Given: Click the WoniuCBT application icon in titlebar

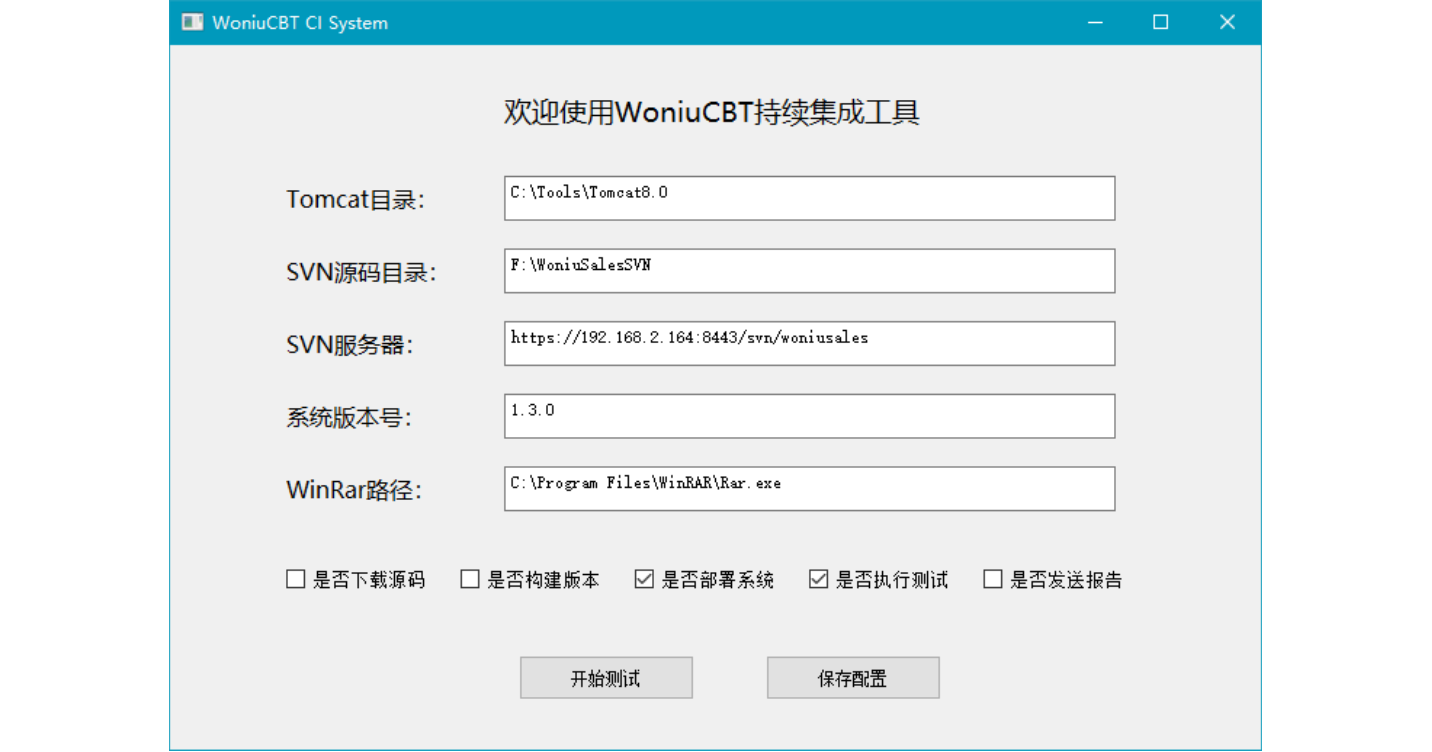Looking at the screenshot, I should pyautogui.click(x=191, y=21).
